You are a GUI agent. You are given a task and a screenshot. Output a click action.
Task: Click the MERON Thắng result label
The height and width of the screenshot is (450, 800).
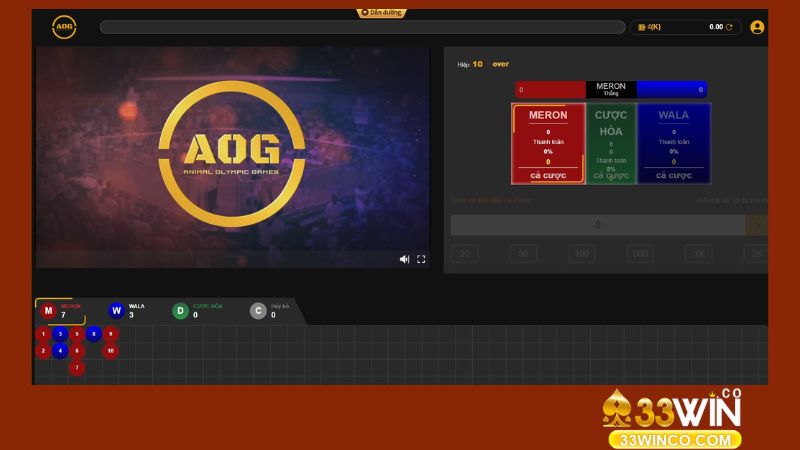(x=611, y=89)
